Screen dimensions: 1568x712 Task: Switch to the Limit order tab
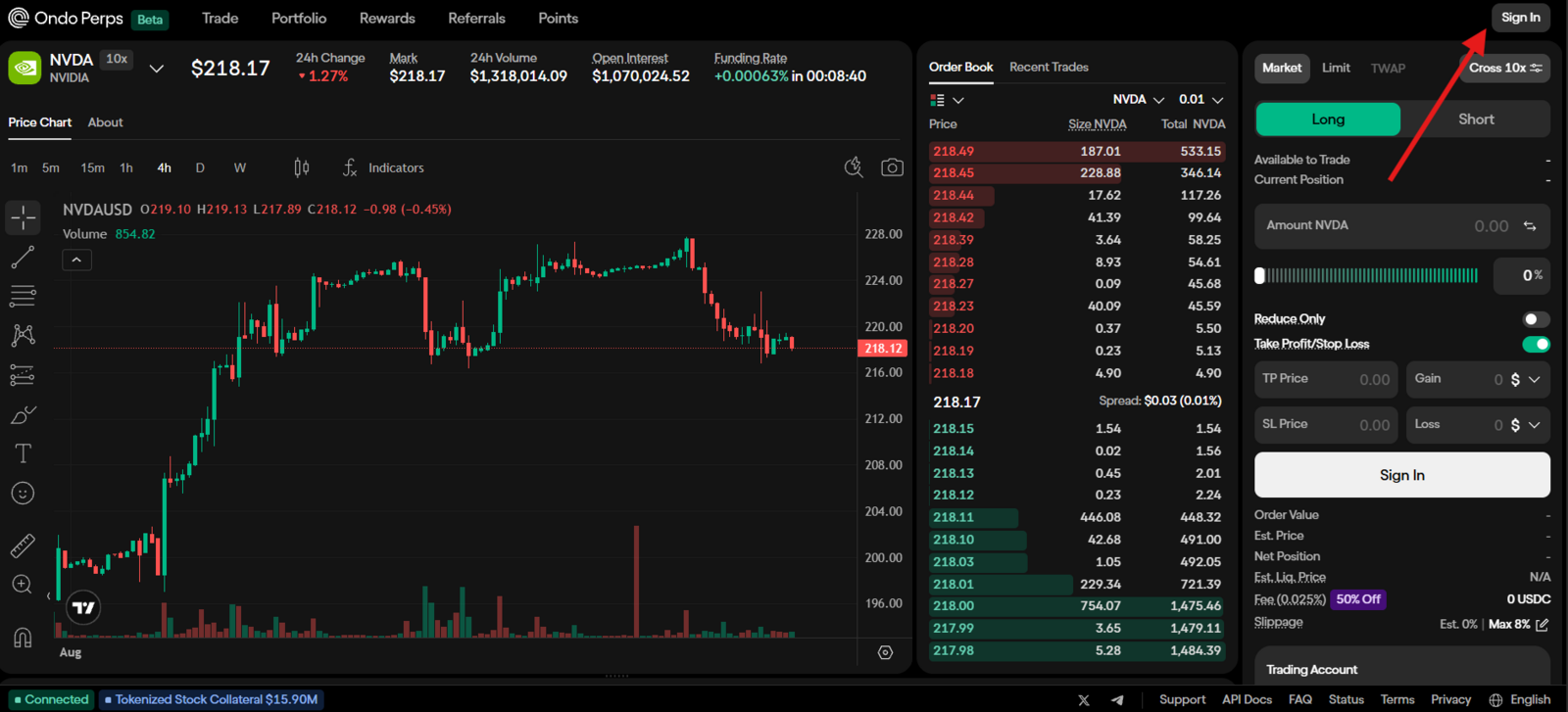1336,68
